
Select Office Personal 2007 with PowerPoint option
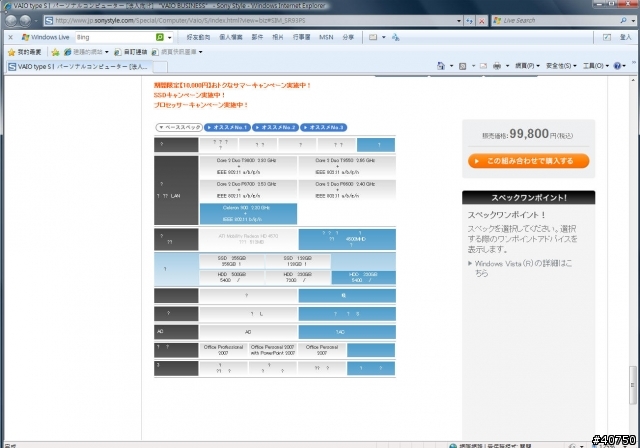coord(273,350)
